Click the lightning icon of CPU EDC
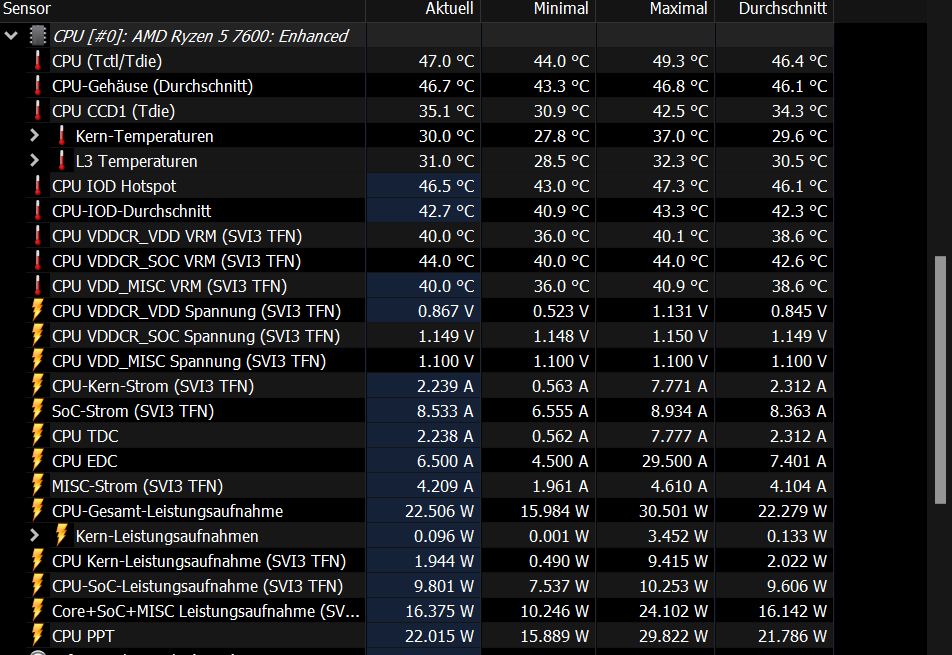The image size is (952, 655). 38,461
